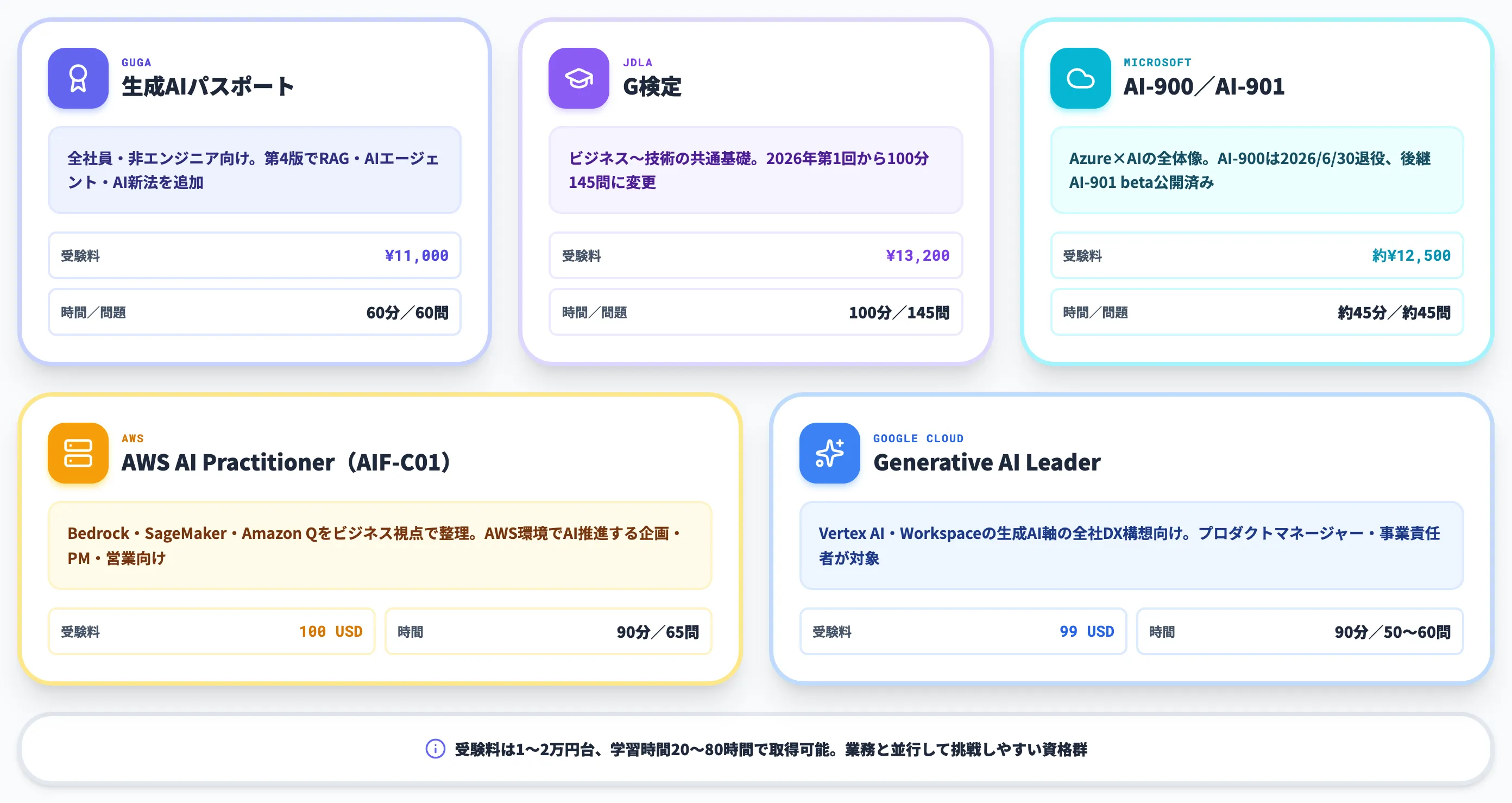Screen dimensions: 1512x803
Task: Click the 99 USD exam fee value
Action: (1086, 632)
